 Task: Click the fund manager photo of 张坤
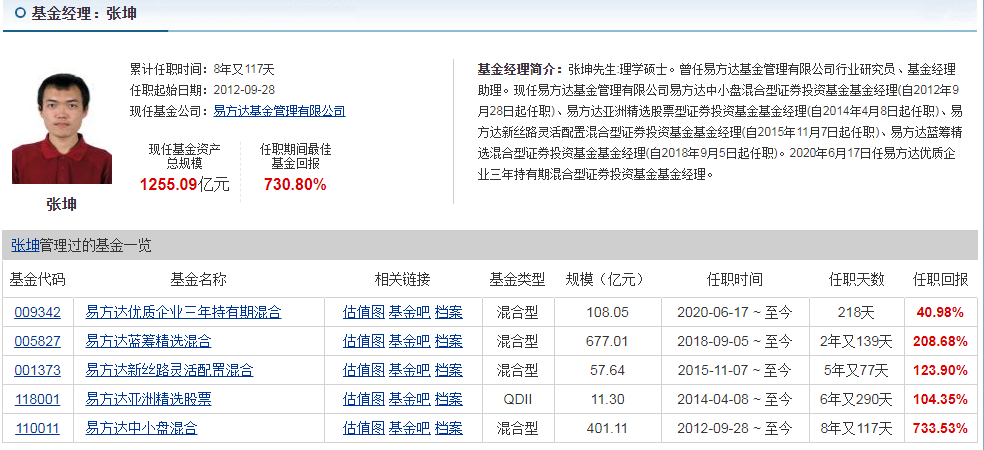pos(62,128)
